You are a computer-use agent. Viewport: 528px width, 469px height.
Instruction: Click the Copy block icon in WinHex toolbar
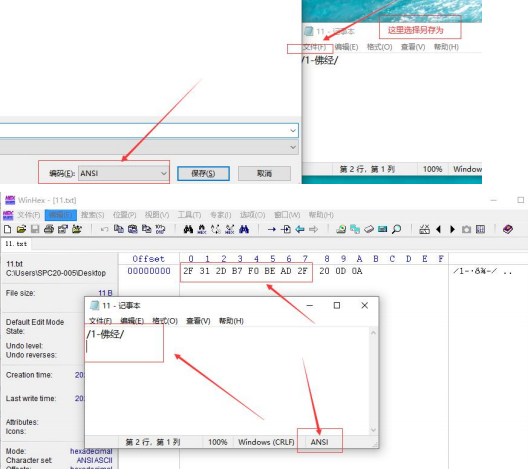coord(119,229)
